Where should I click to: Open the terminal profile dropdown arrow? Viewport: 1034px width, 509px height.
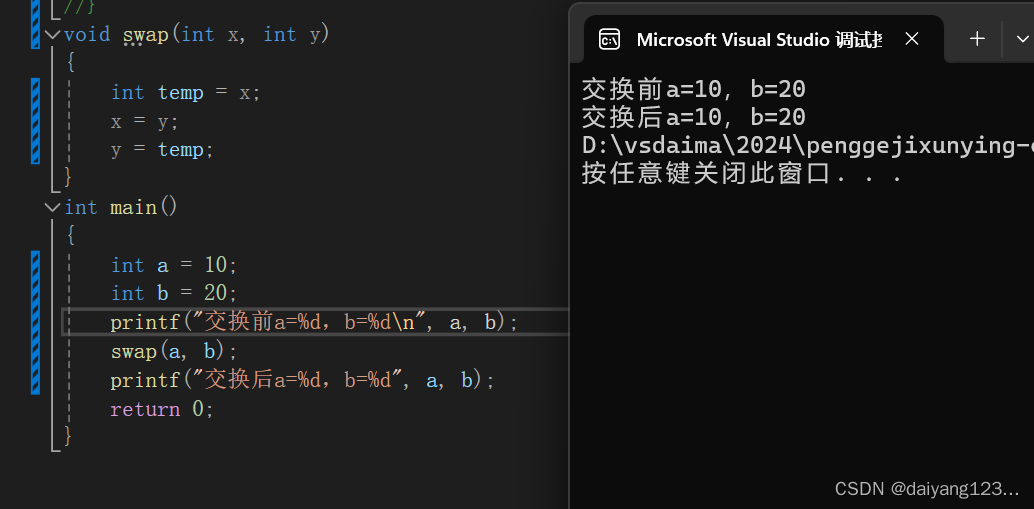click(1023, 39)
